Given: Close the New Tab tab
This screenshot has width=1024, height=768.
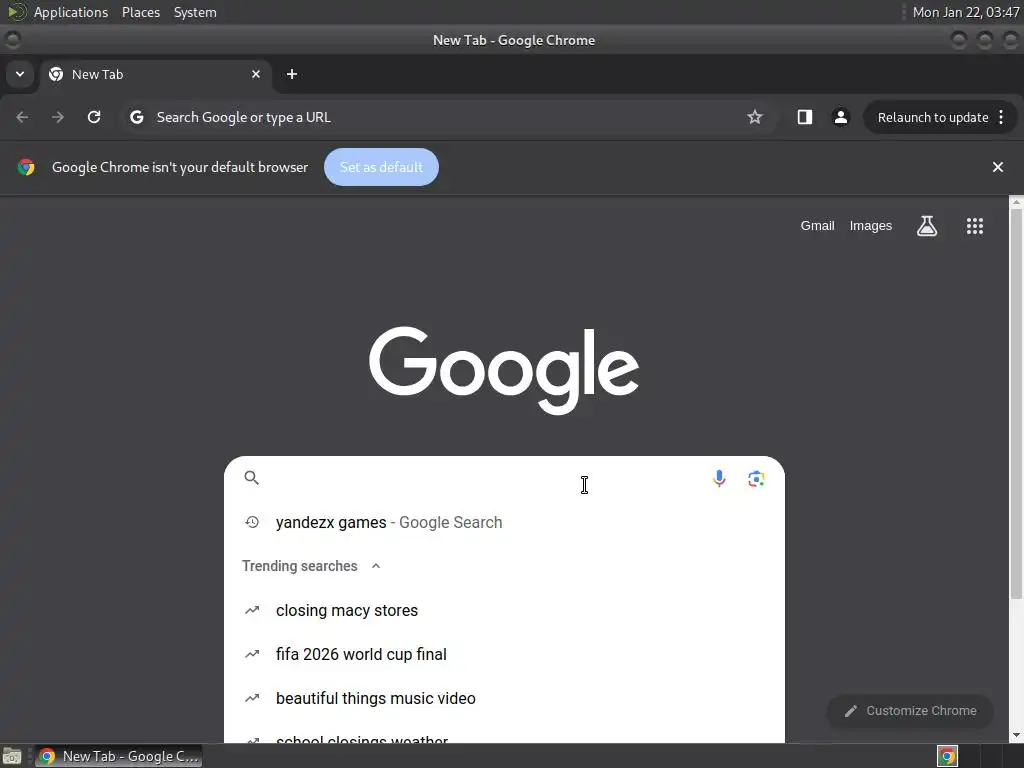Looking at the screenshot, I should [x=256, y=74].
